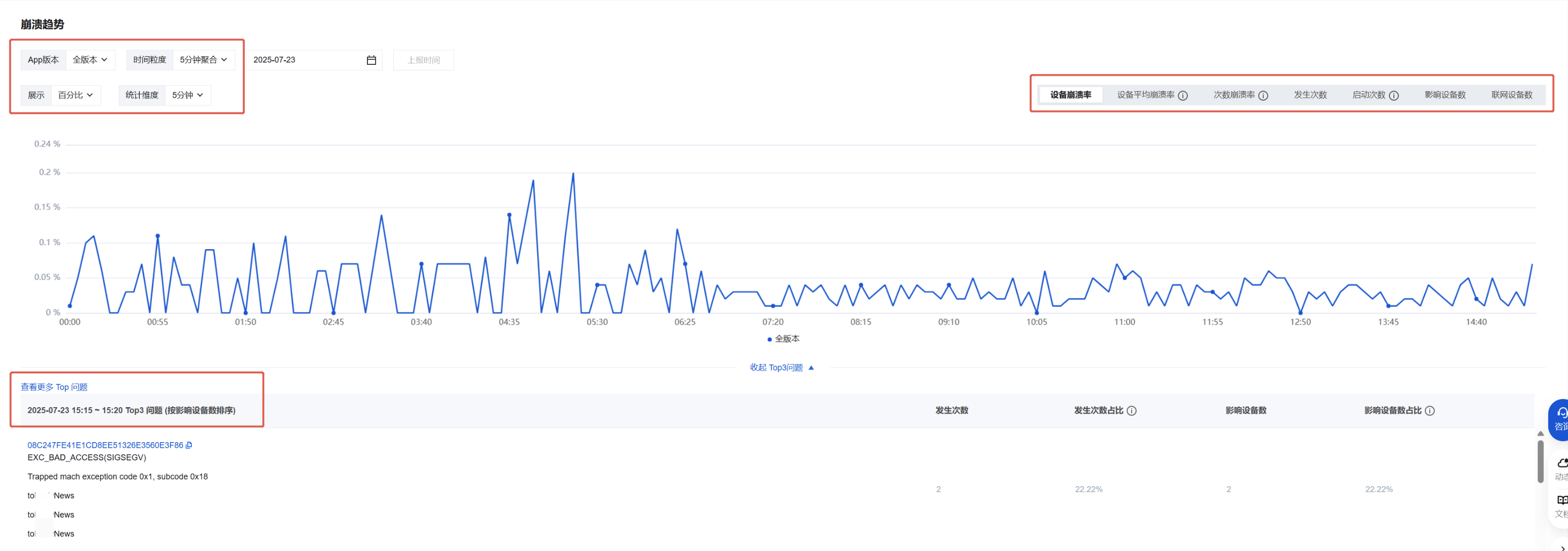
Task: Collapse the Top3问题 section
Action: coord(781,368)
